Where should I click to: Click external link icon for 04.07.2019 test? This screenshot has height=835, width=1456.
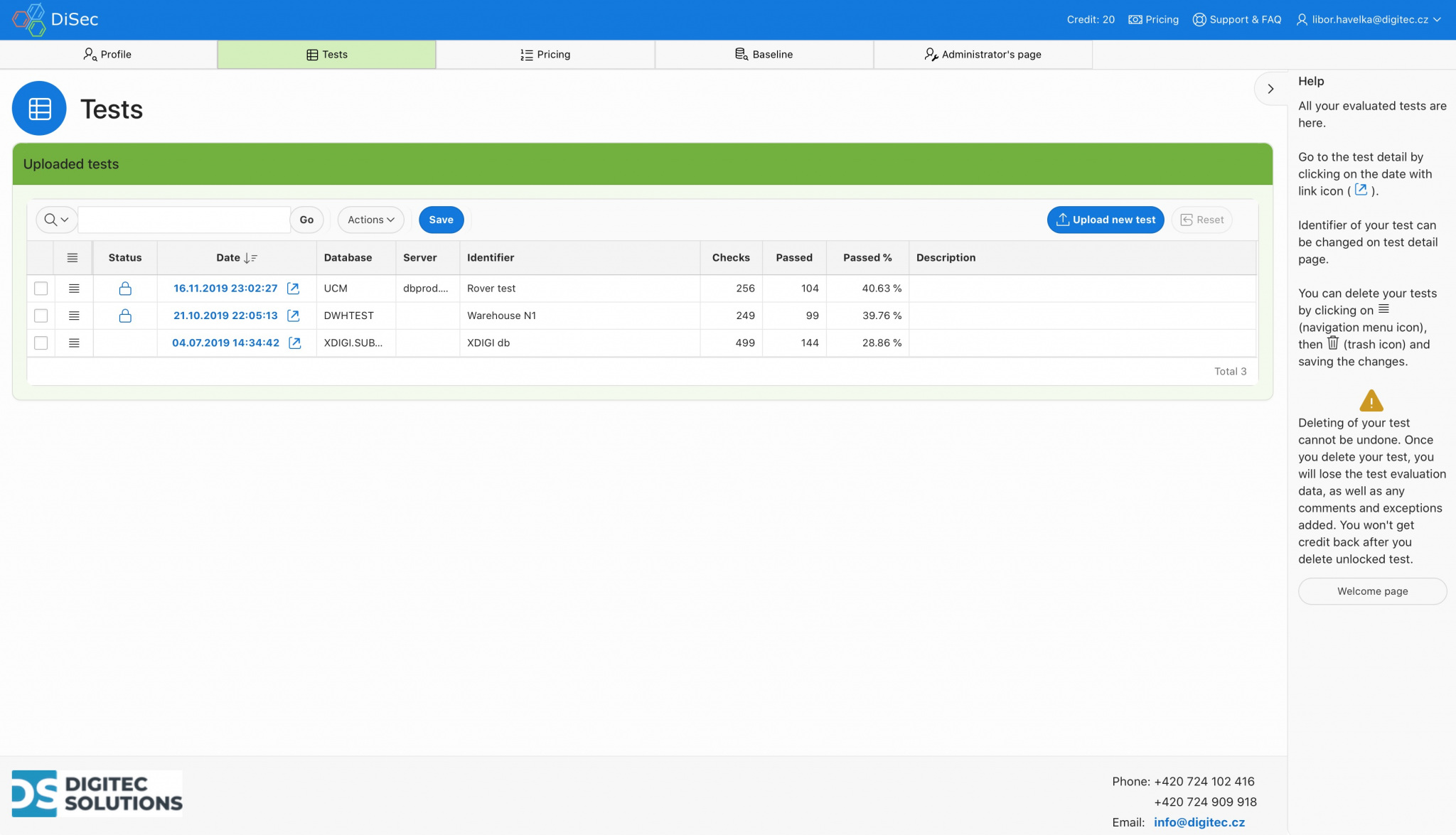pos(294,343)
